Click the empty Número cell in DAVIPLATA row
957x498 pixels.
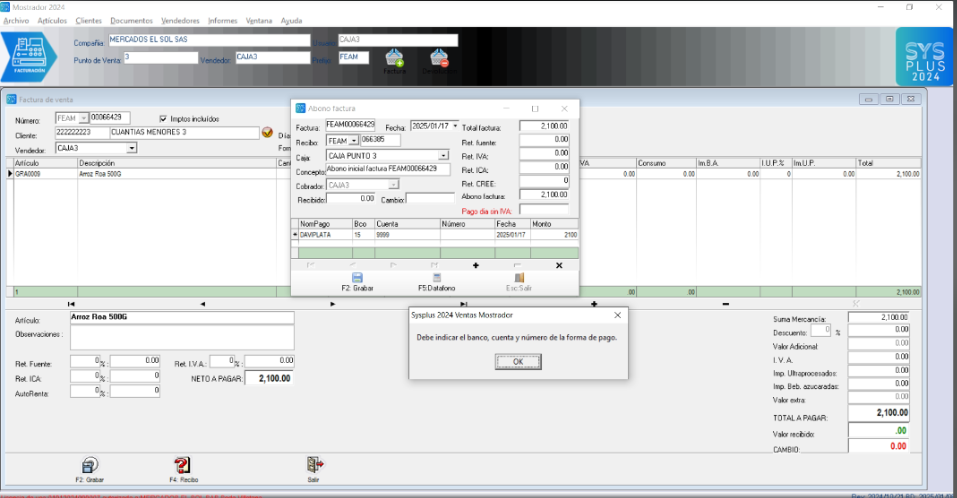tap(467, 234)
